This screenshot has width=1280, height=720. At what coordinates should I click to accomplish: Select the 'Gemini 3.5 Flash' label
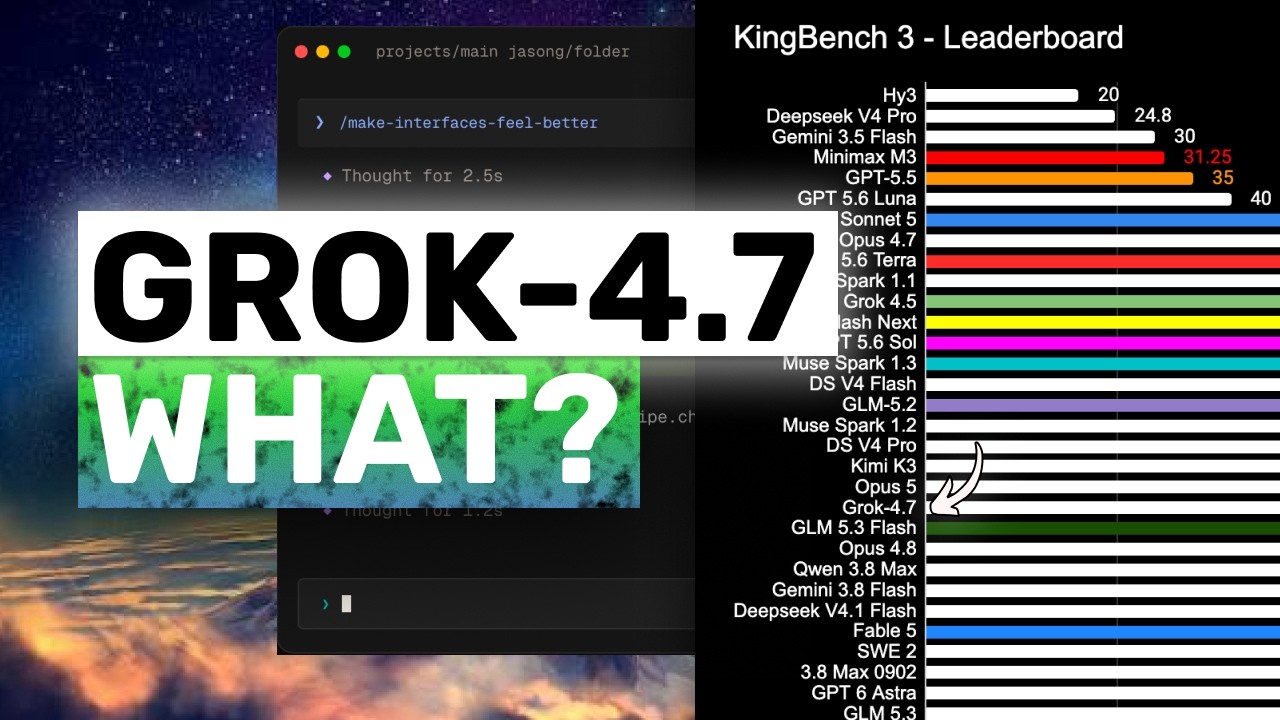(844, 137)
